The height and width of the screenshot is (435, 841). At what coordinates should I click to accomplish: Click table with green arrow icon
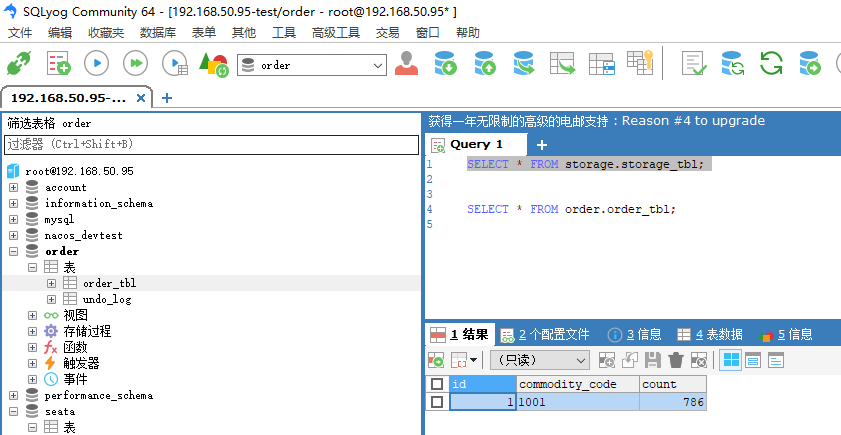pyautogui.click(x=562, y=63)
